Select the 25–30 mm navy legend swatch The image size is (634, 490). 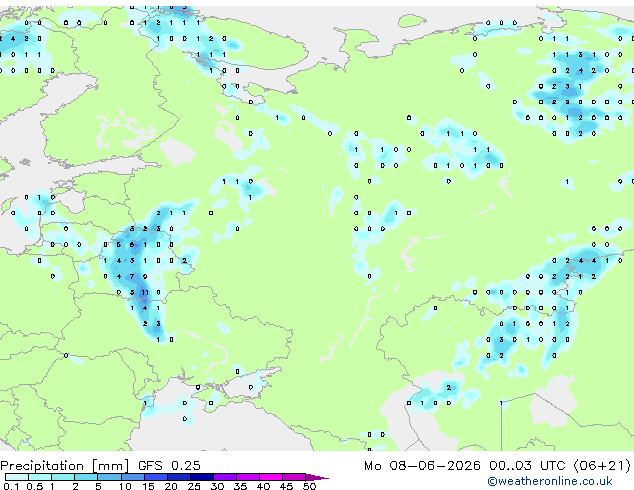202,477
